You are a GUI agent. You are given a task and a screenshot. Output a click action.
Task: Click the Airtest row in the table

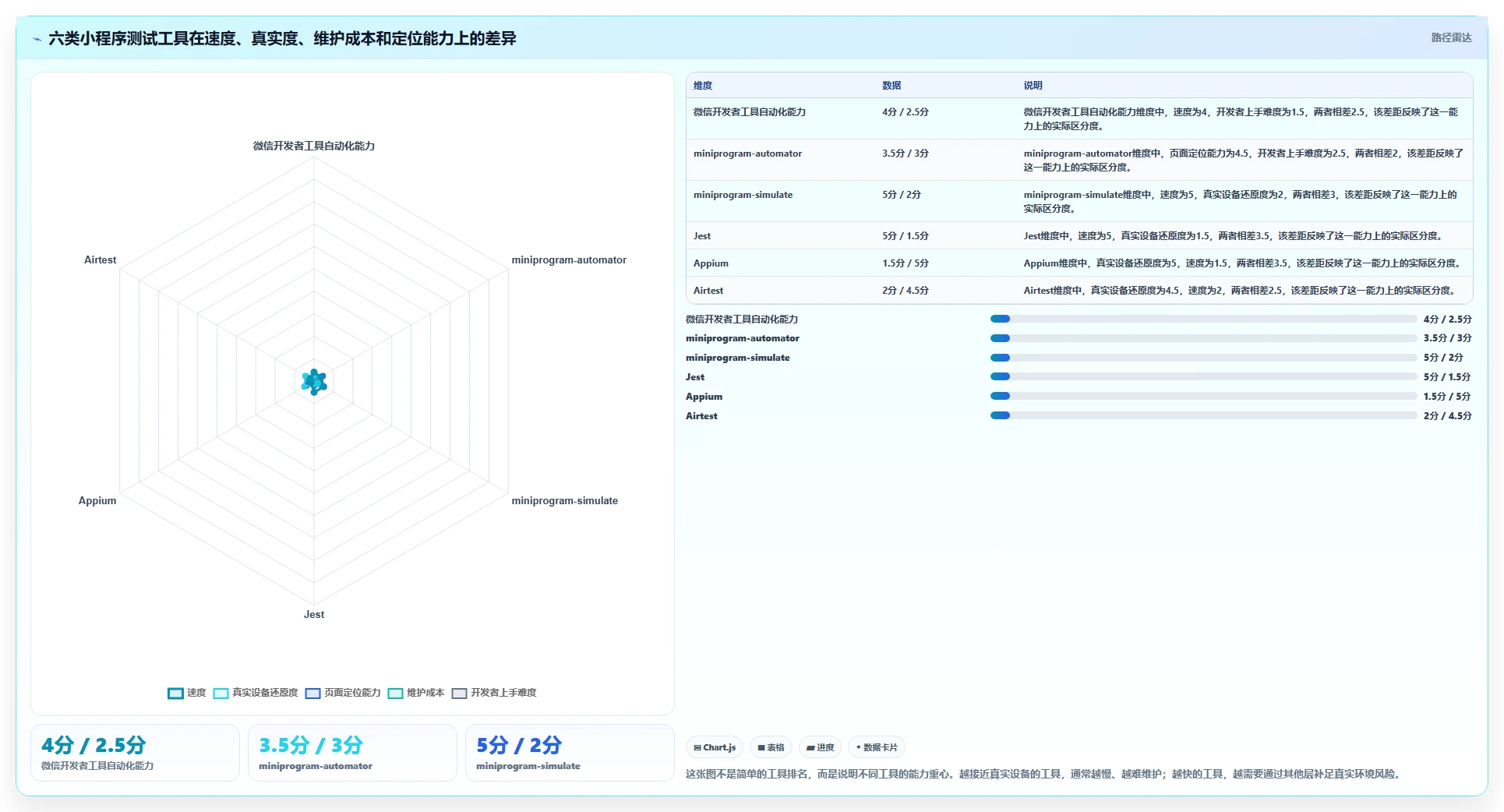click(x=1079, y=290)
